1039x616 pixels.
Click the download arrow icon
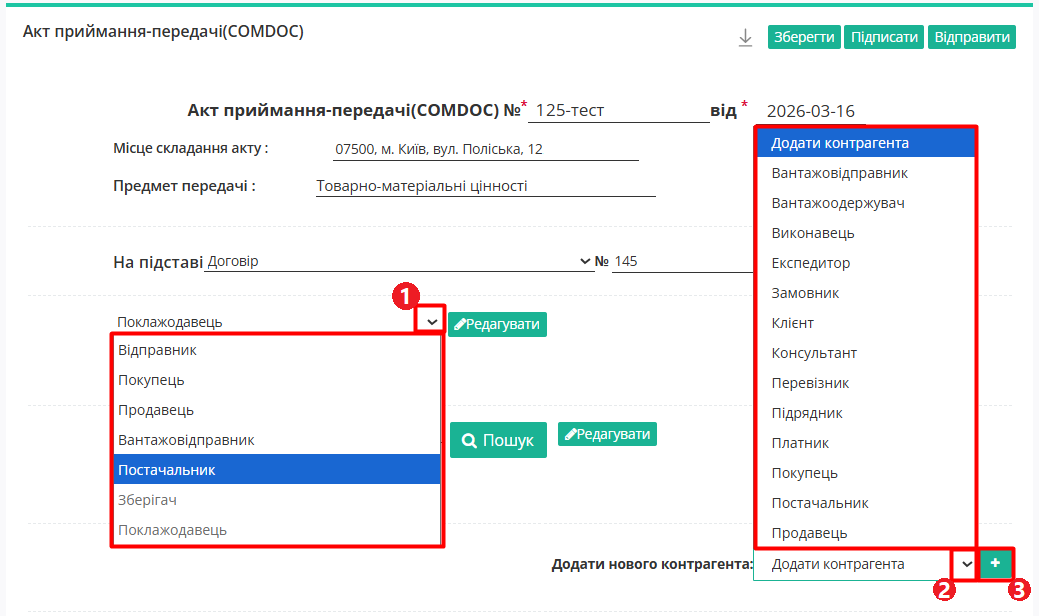point(745,38)
